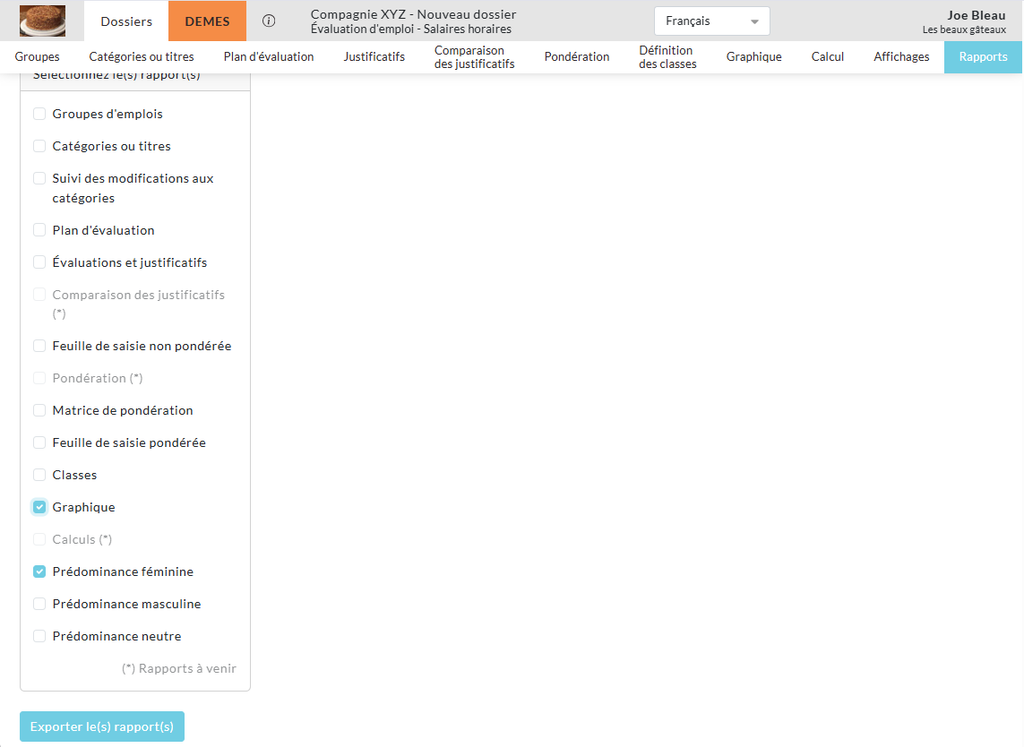This screenshot has width=1024, height=747.
Task: Enable Feuille de saisie non pondérée checkbox
Action: pos(40,346)
